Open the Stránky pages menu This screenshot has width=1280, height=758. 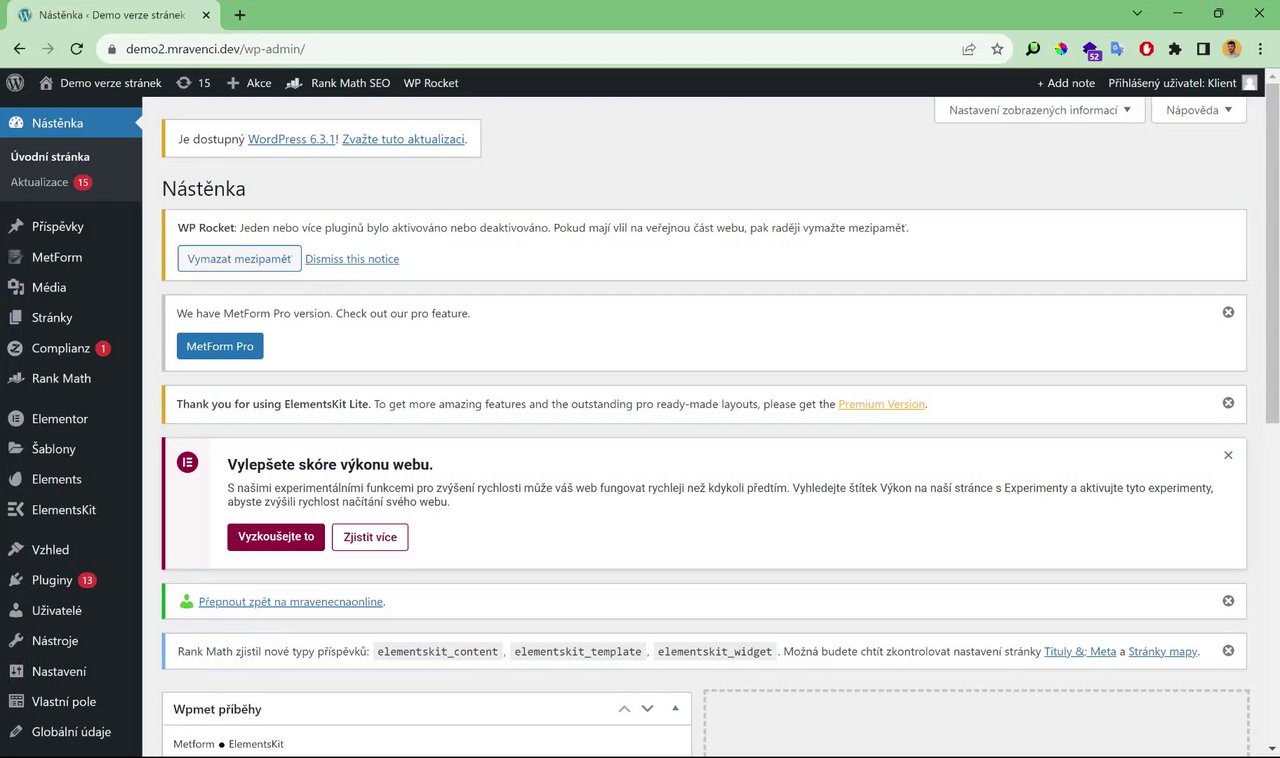tap(71, 318)
